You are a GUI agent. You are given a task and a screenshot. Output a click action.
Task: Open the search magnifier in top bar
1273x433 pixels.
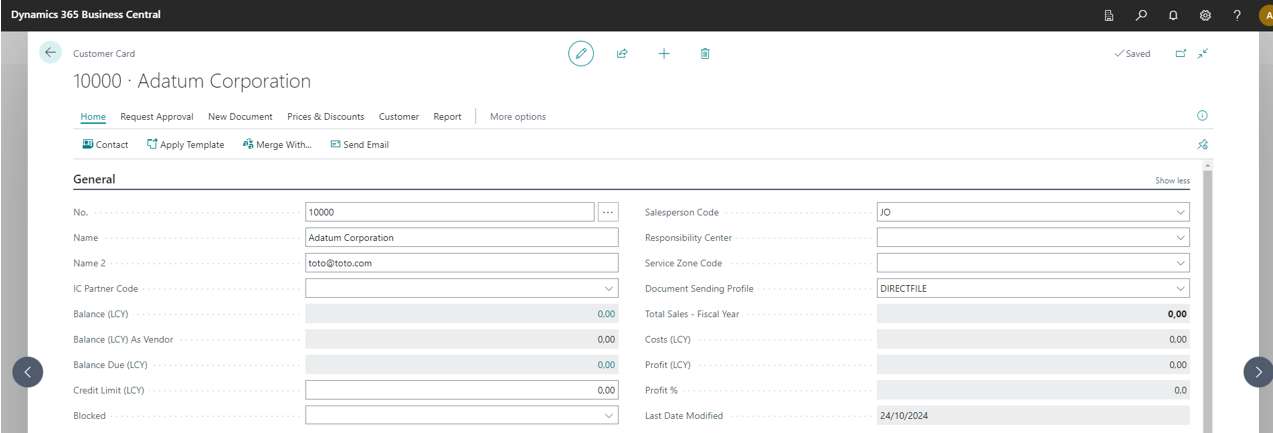(1141, 15)
